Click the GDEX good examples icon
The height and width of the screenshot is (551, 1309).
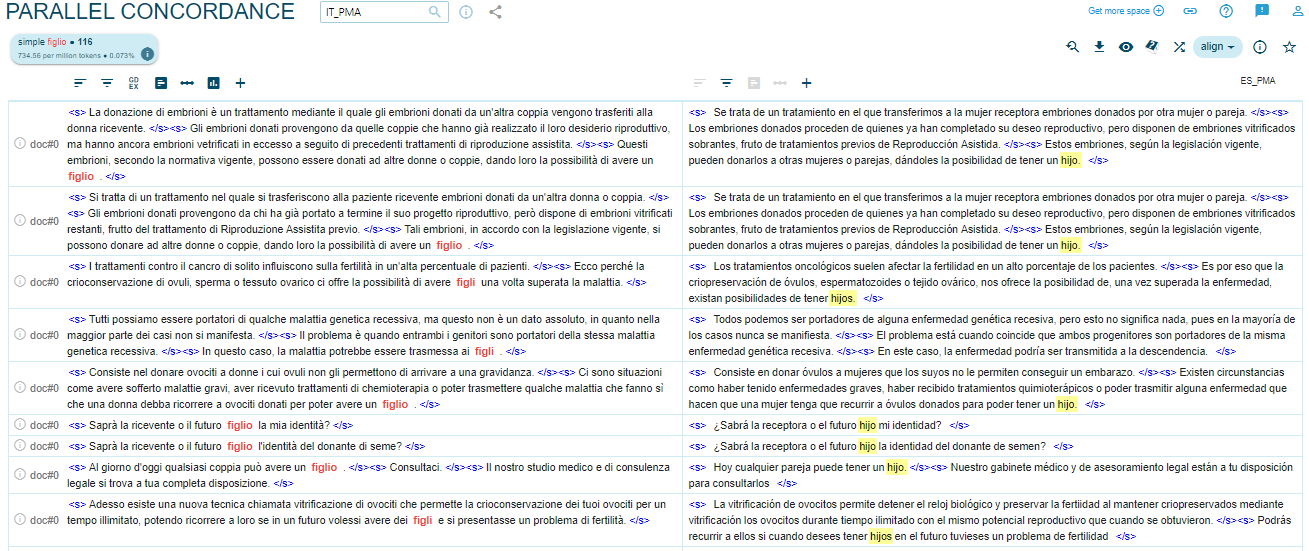(x=134, y=83)
